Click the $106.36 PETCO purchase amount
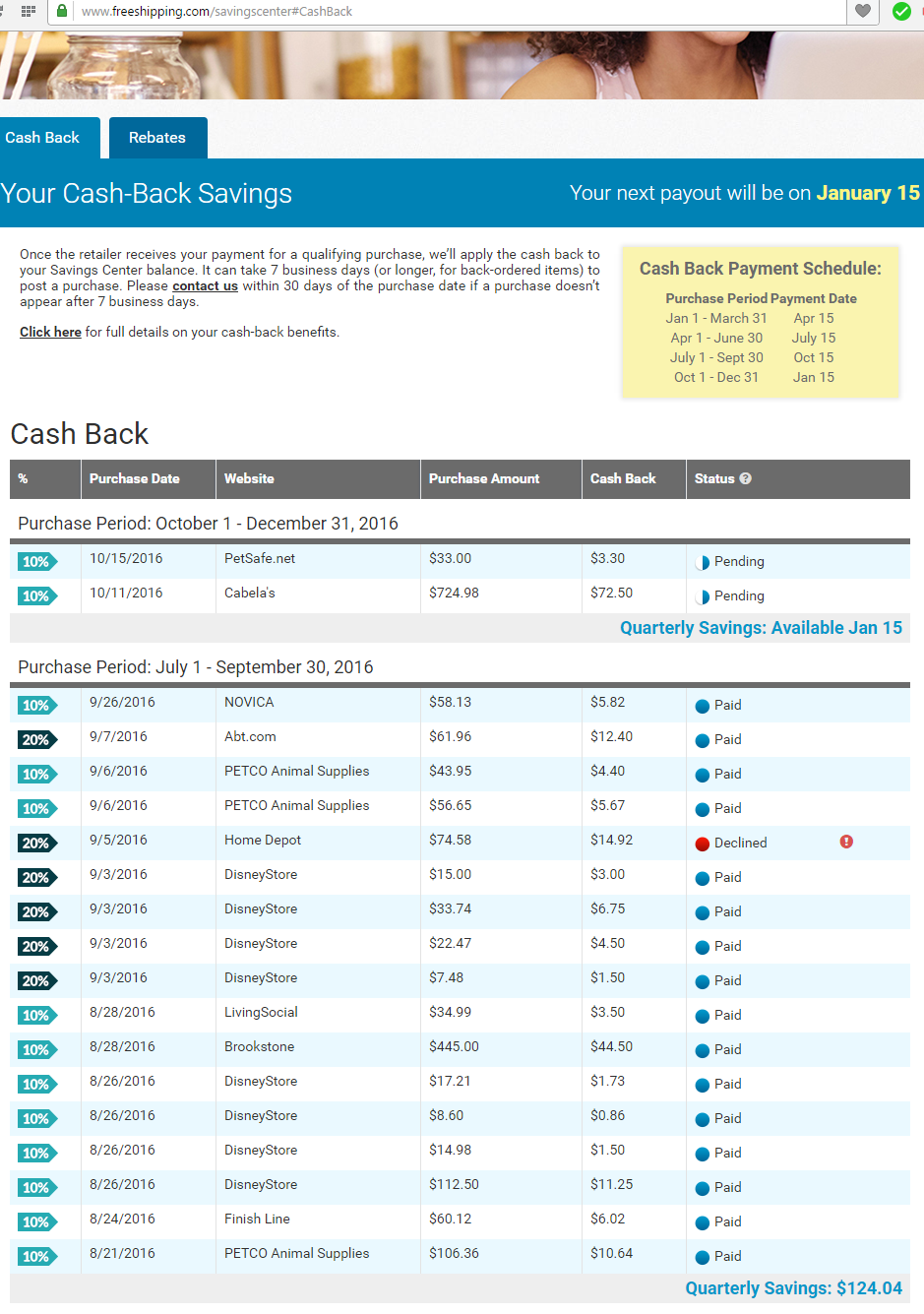924x1314 pixels. pos(454,1253)
